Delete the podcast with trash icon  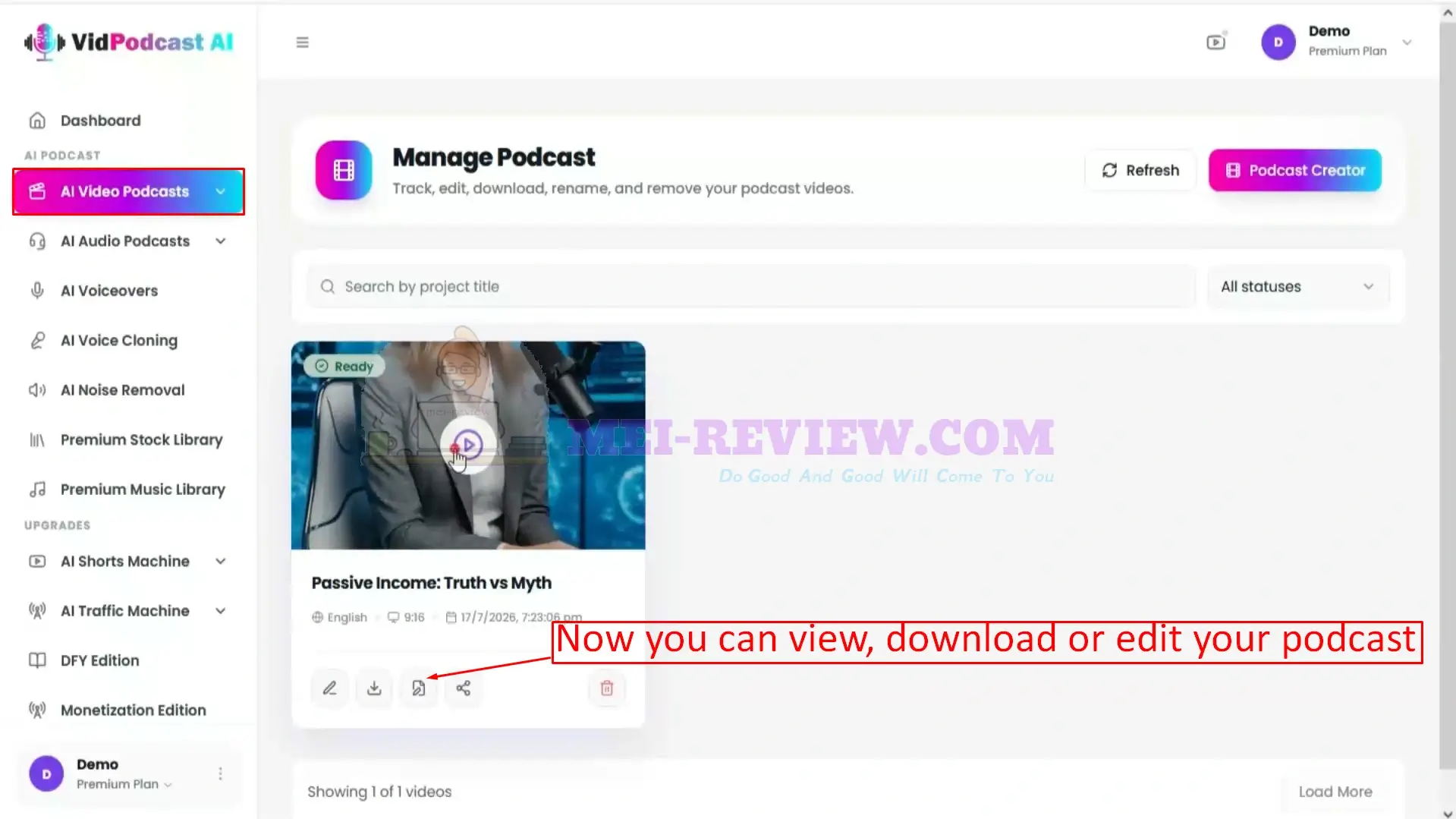coord(607,688)
